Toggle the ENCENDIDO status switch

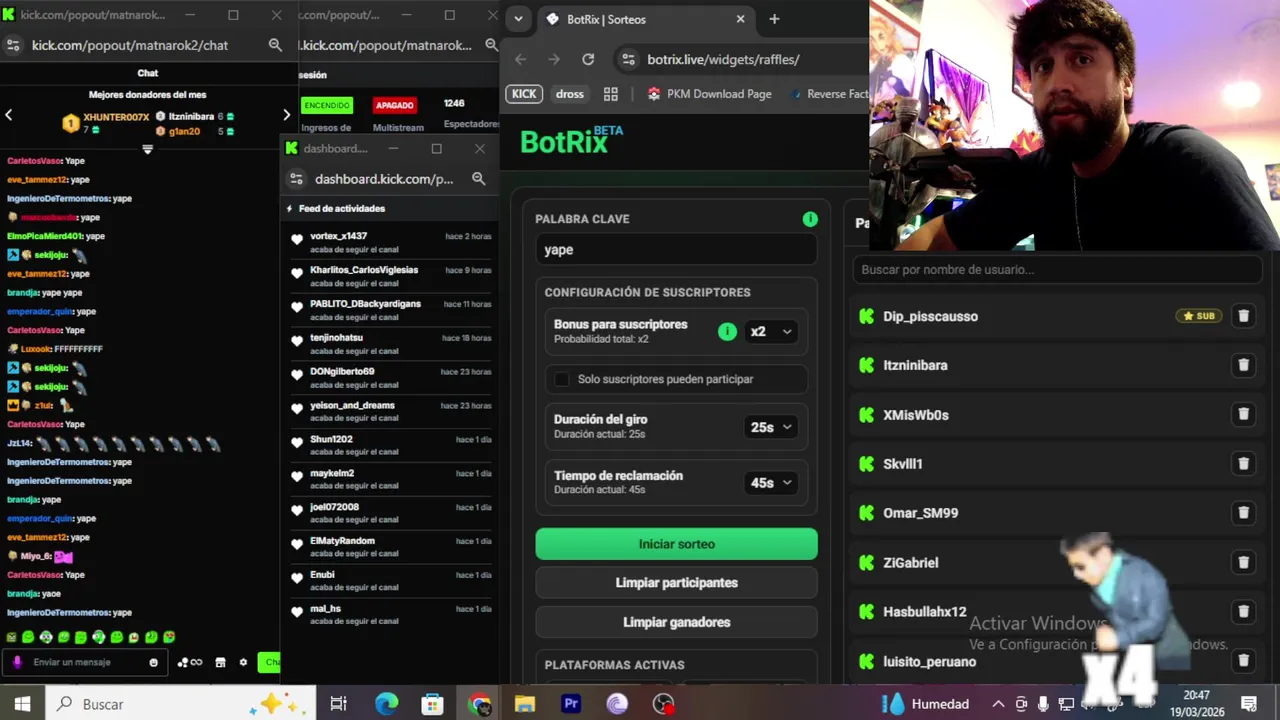pos(327,105)
